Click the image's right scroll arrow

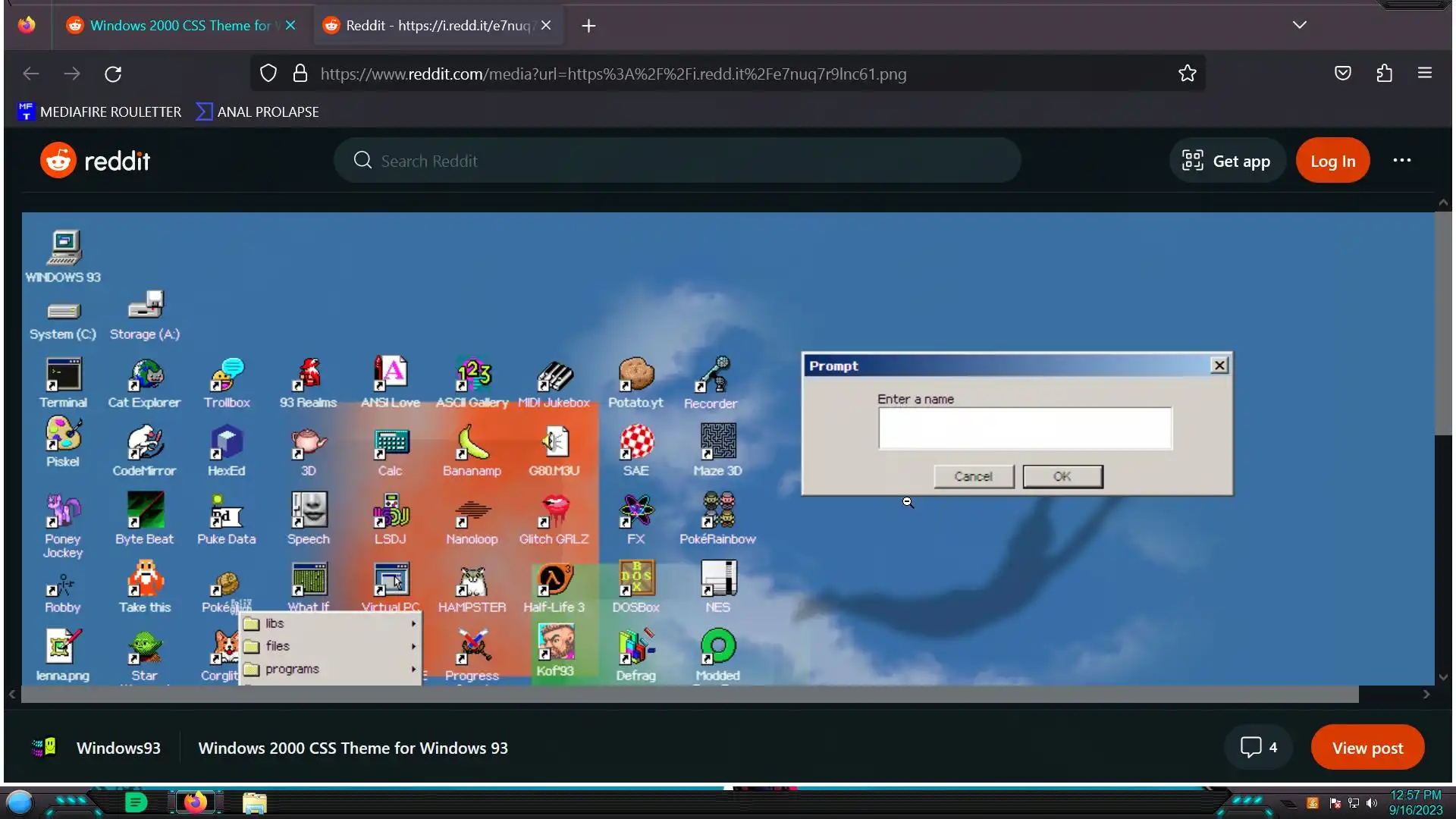coord(1426,694)
